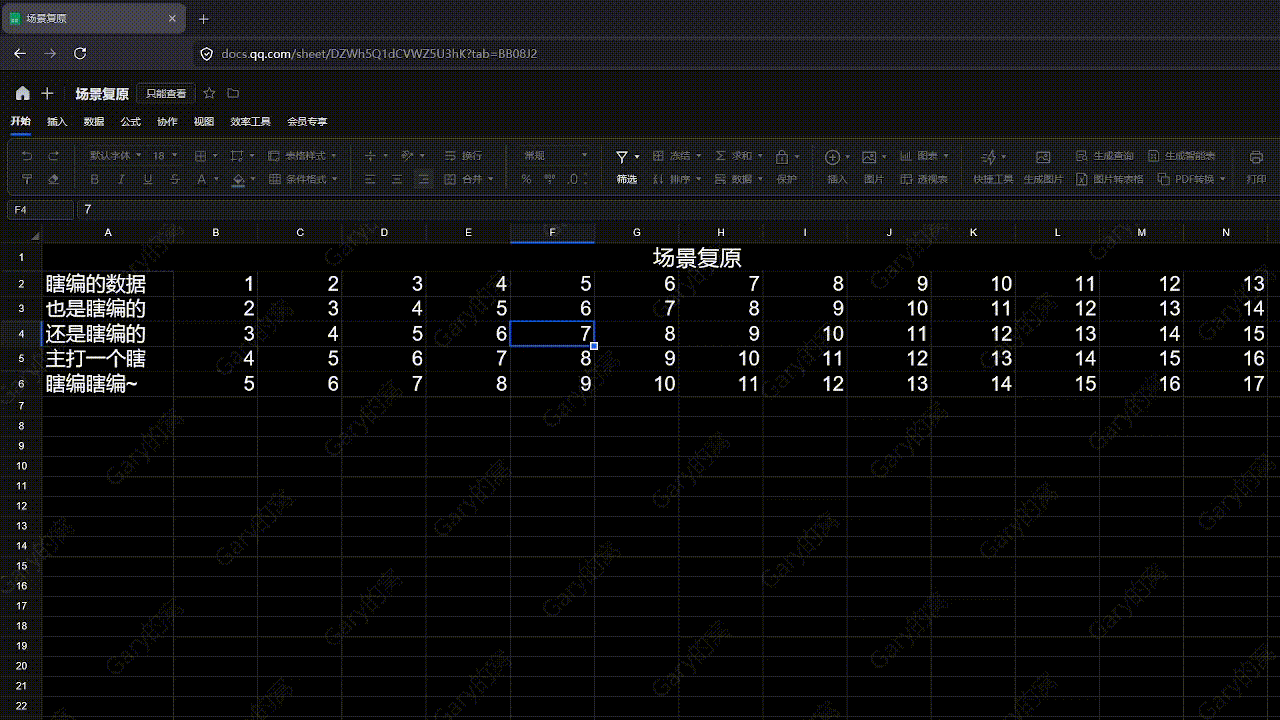The width and height of the screenshot is (1280, 720).
Task: Click the formula bar showing 7
Action: tap(676, 210)
